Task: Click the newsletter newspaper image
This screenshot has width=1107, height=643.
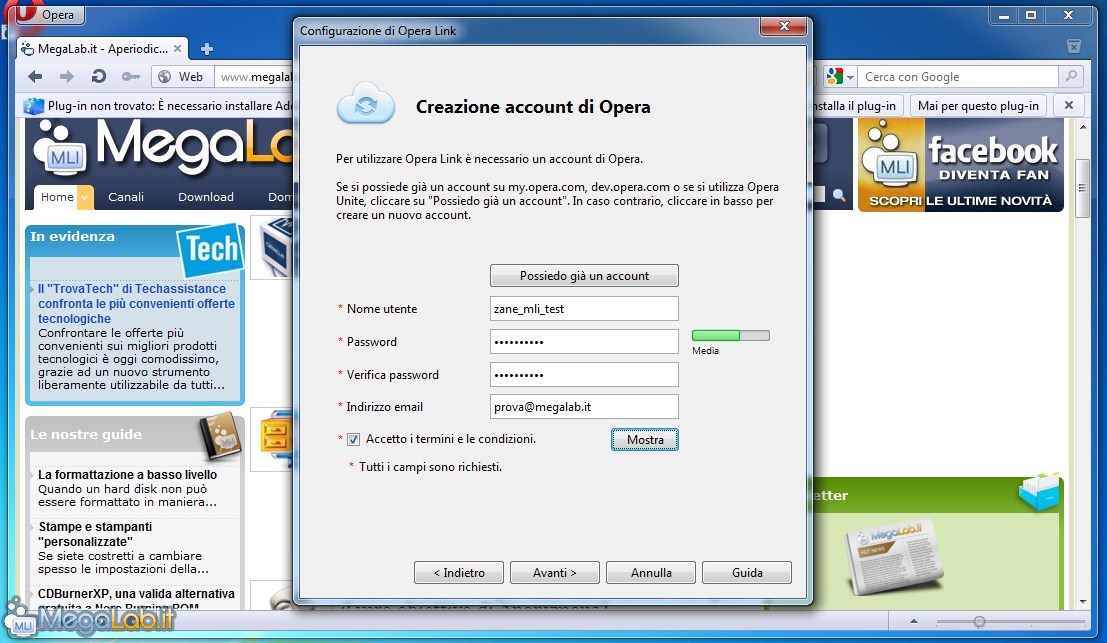Action: (894, 556)
